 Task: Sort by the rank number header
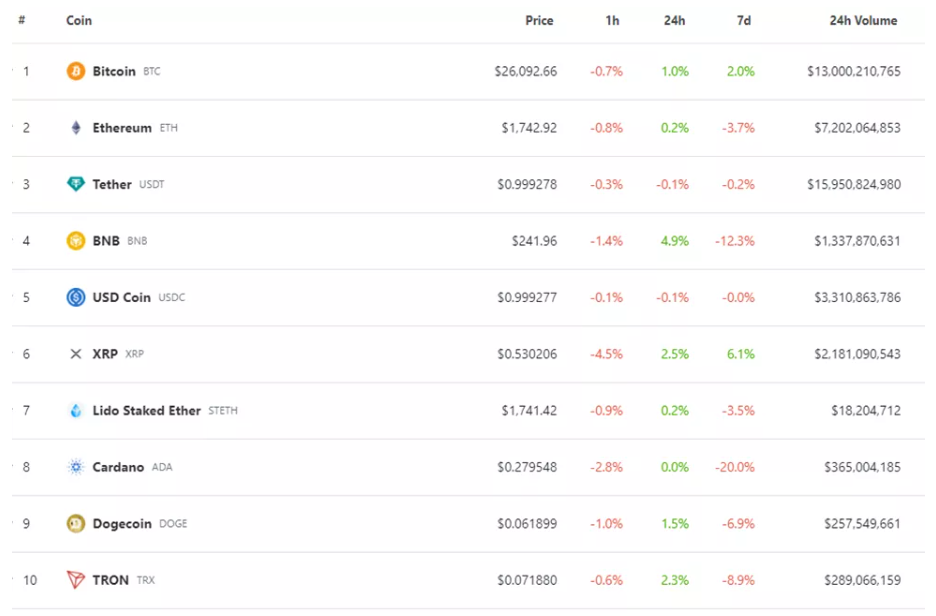[x=22, y=20]
